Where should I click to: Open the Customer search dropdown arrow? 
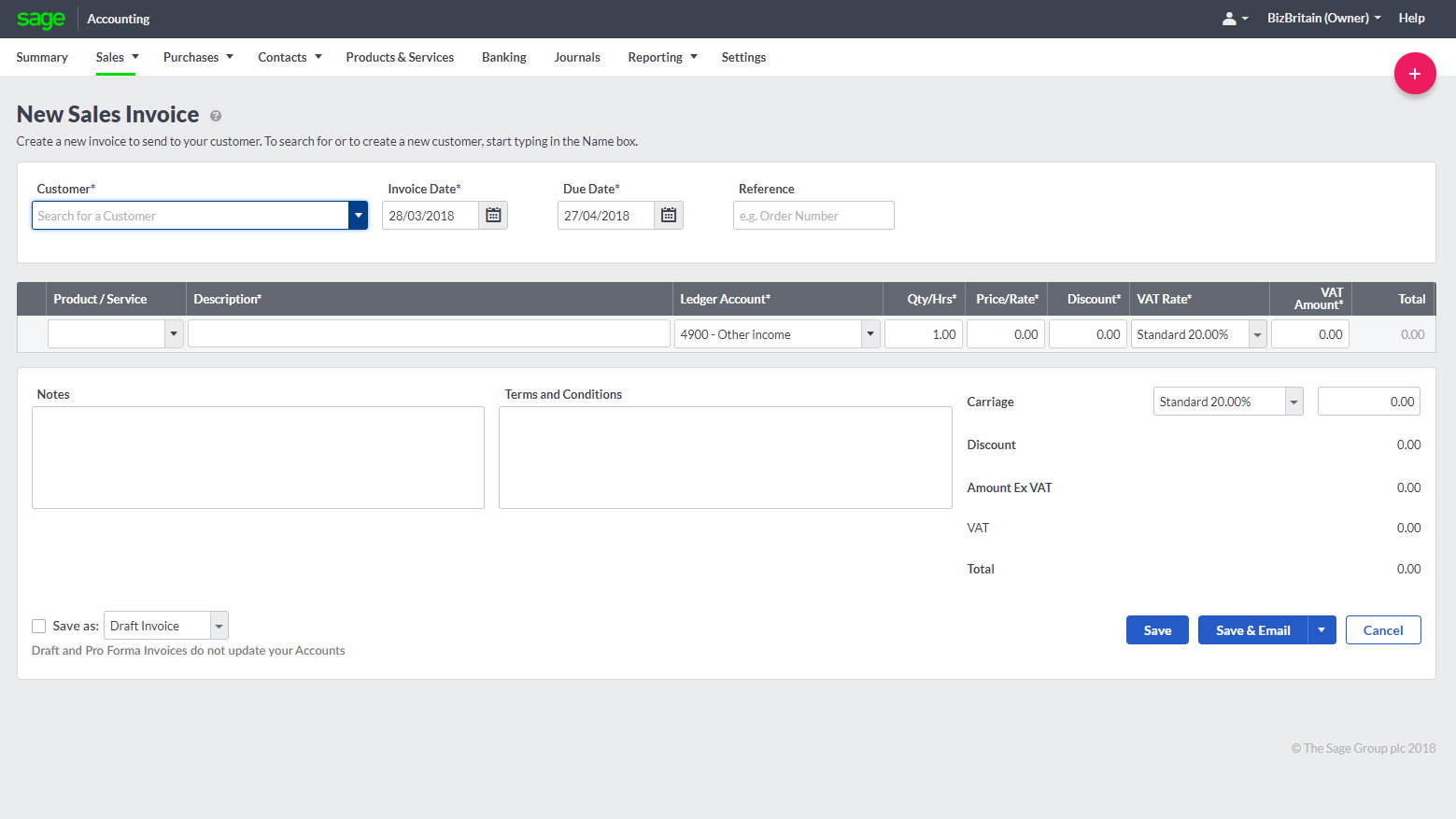[358, 215]
